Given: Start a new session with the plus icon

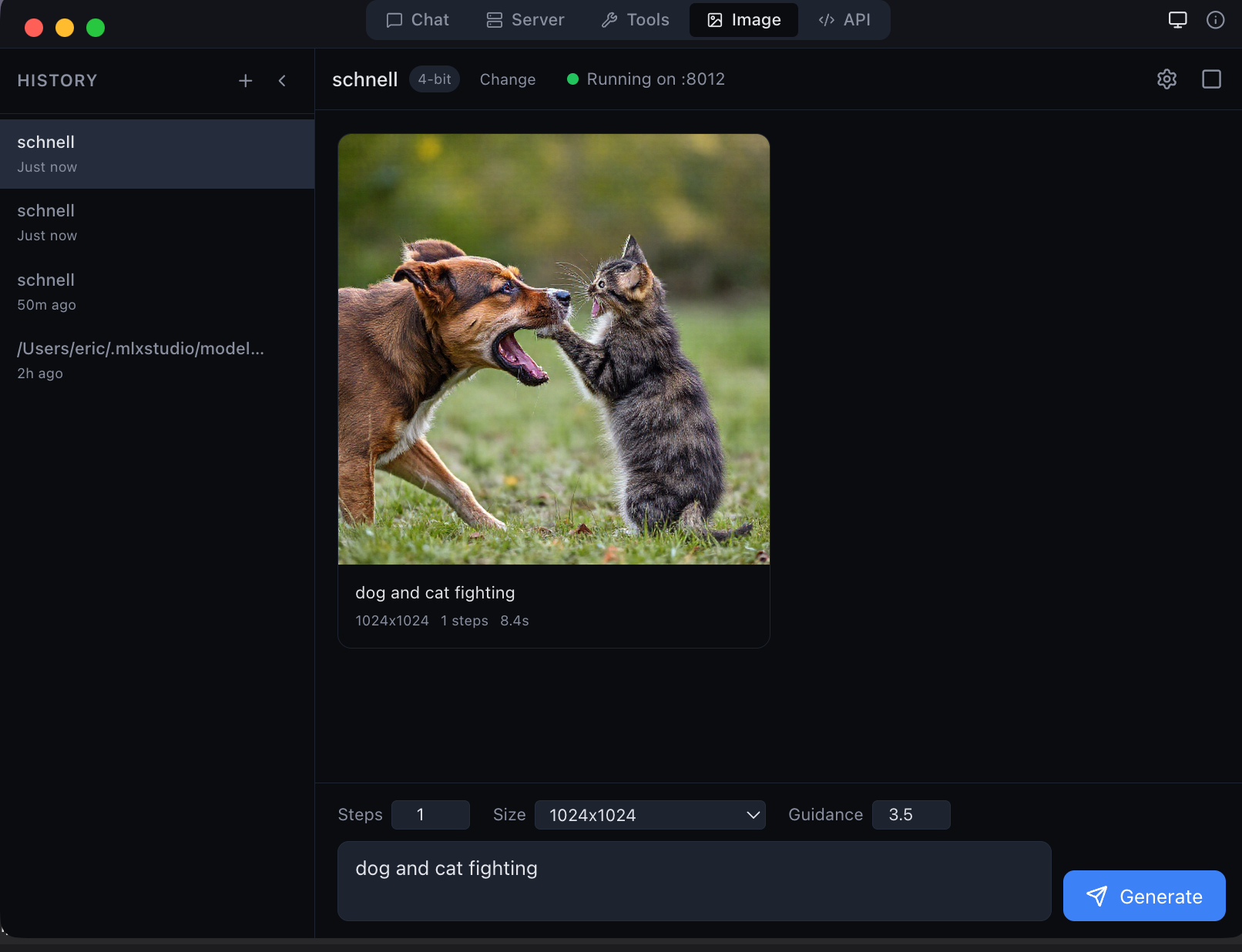Looking at the screenshot, I should pos(245,80).
